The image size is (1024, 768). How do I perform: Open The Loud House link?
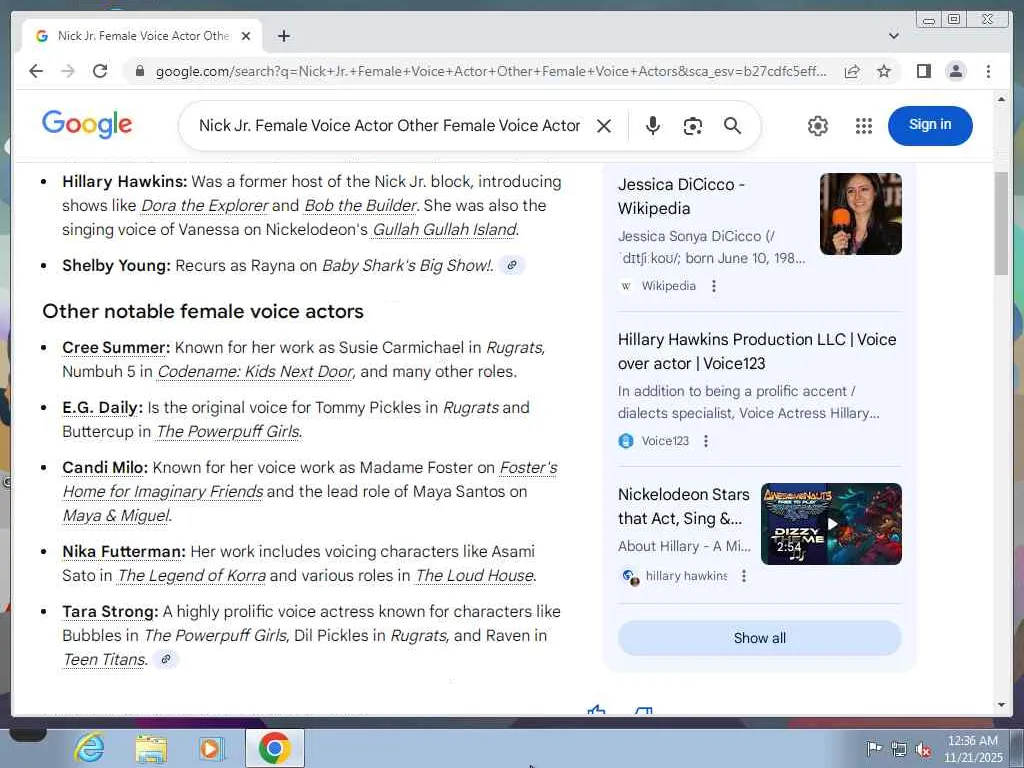click(x=475, y=575)
